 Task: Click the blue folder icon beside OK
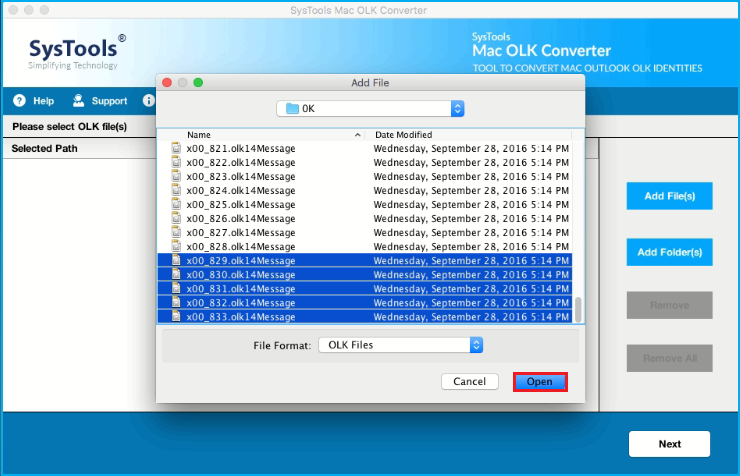pos(293,109)
